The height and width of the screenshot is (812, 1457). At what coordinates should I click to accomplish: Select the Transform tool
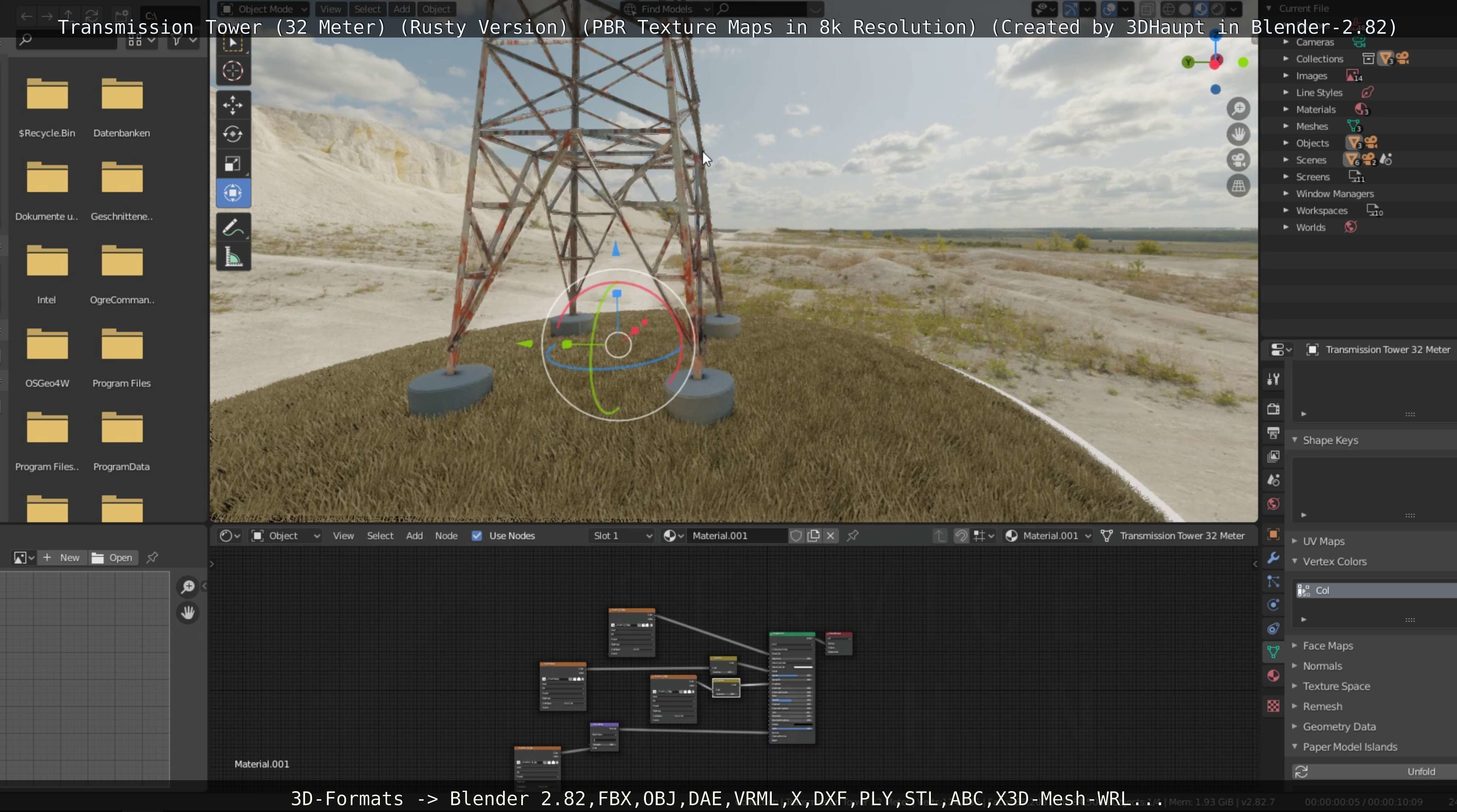233,194
